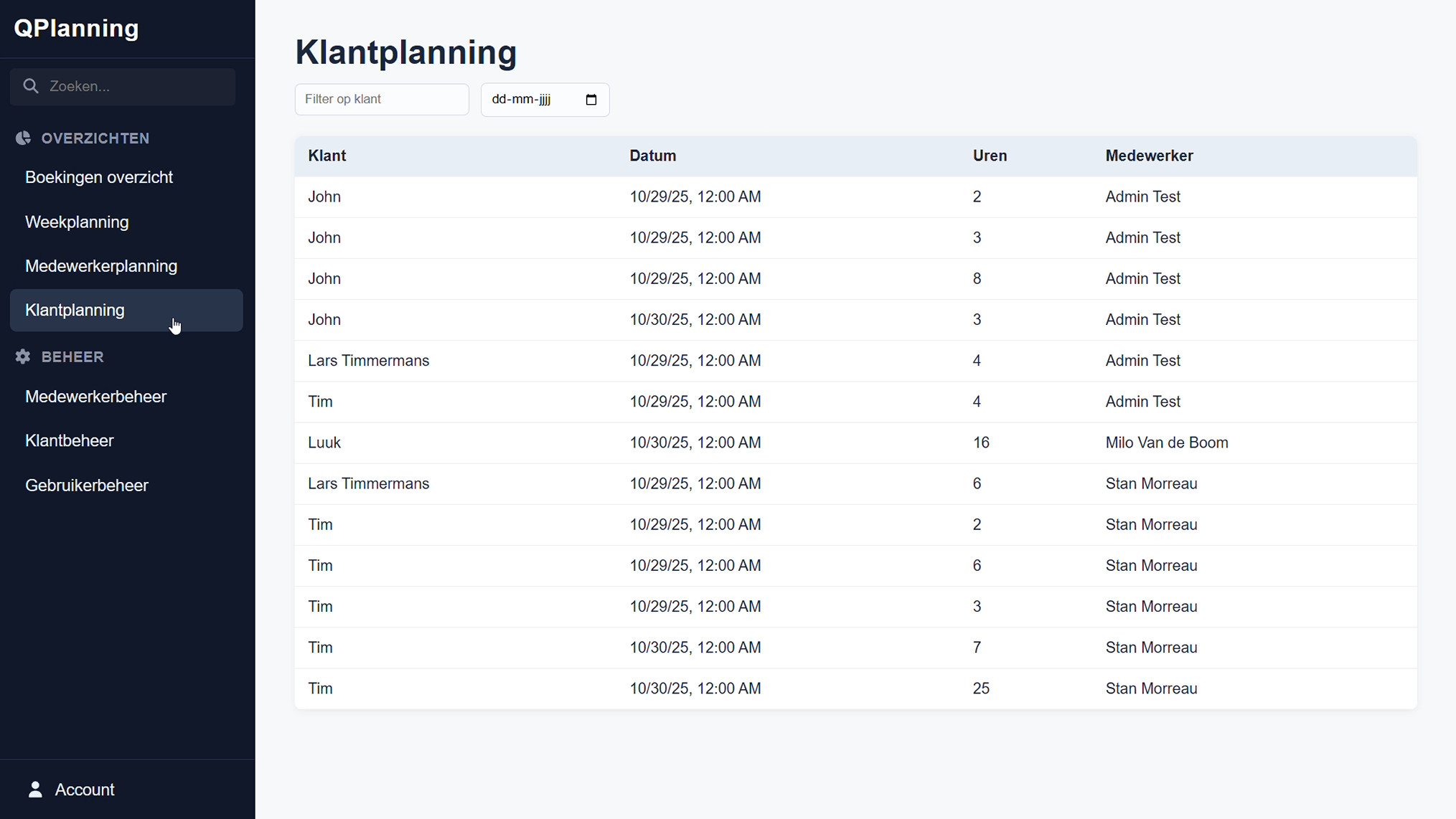Click the dd-mm-jjjj date input

coord(545,100)
